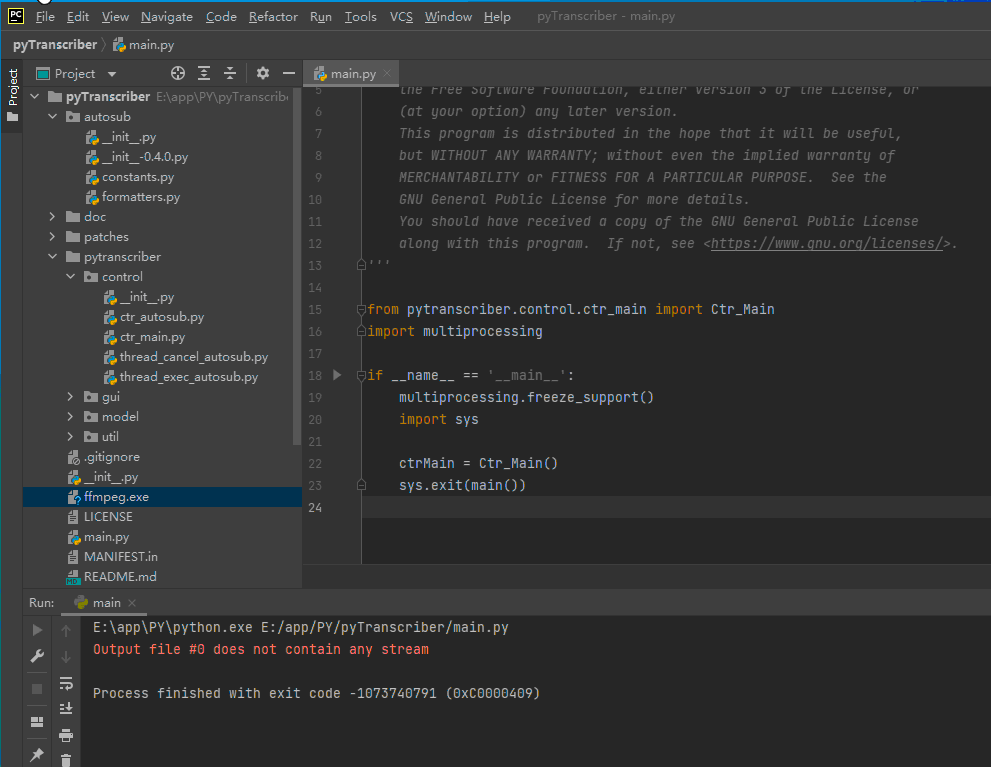Expand the gui folder
Screen dimensions: 991x767
coord(69,397)
